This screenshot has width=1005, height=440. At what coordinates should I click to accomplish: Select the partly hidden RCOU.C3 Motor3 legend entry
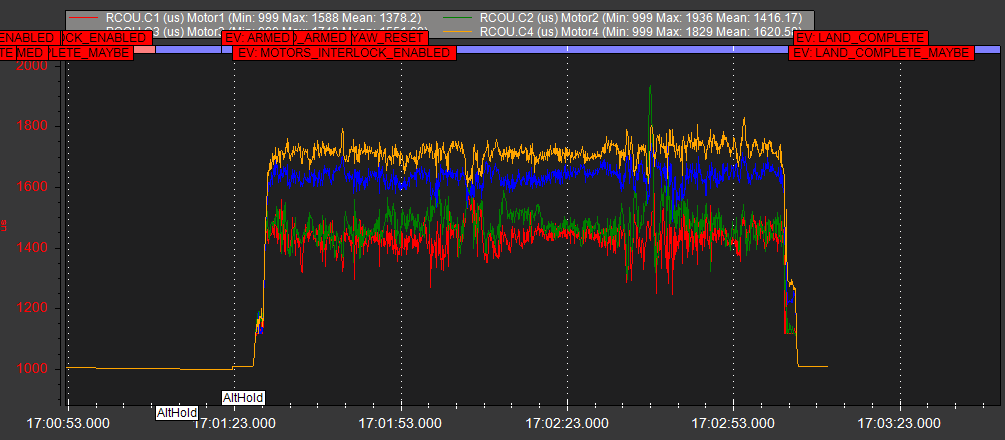[266, 30]
